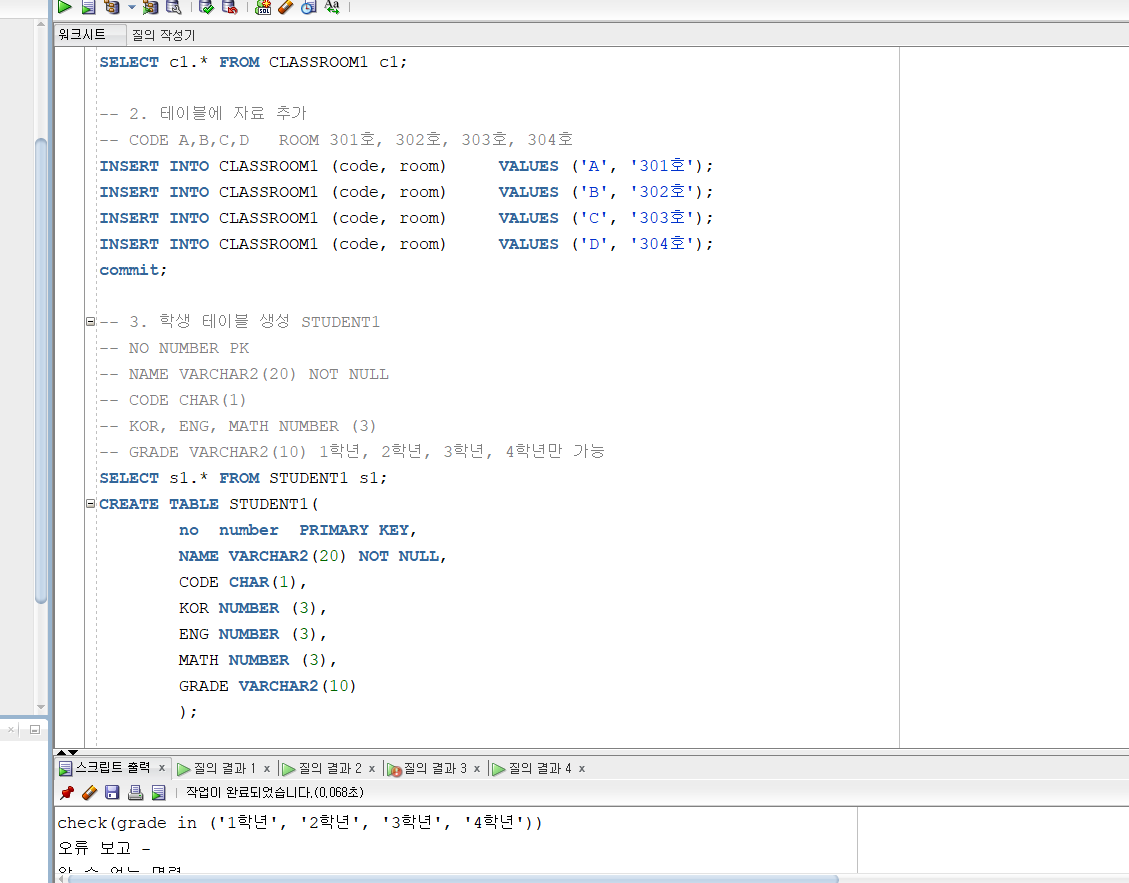1129x883 pixels.
Task: Click the 'GRADE VARCHAR2(10)' definition line
Action: 268,686
